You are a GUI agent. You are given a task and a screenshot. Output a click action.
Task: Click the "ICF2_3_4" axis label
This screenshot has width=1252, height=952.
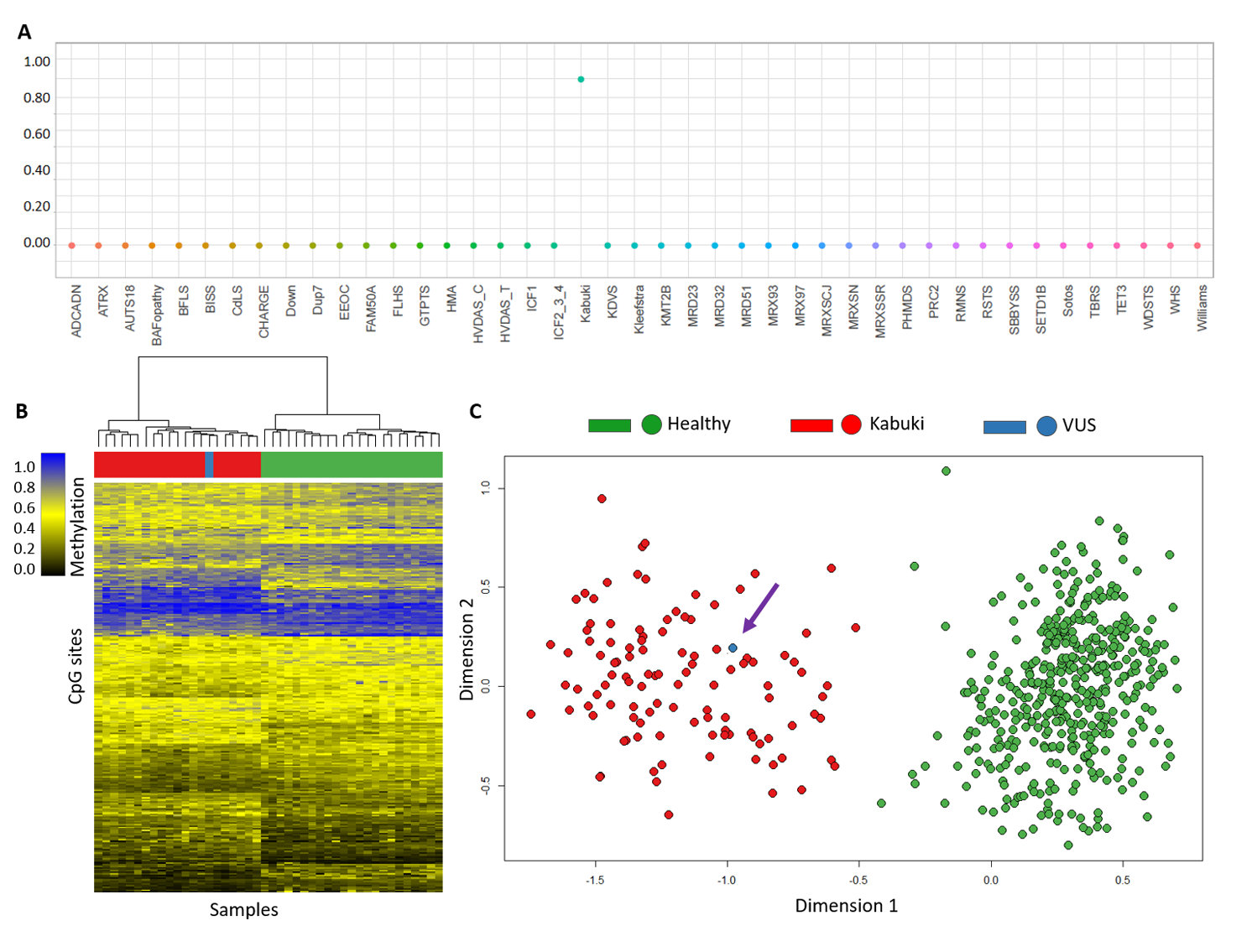(x=559, y=312)
